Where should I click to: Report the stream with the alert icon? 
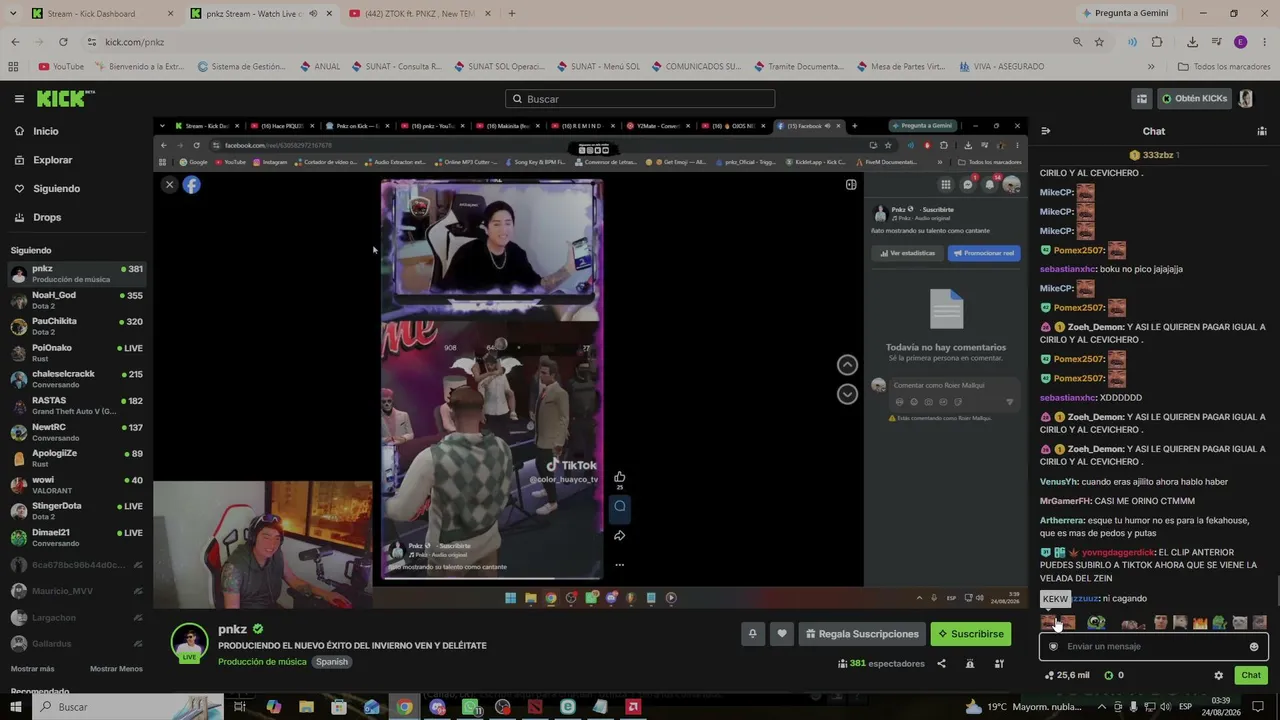tap(969, 663)
